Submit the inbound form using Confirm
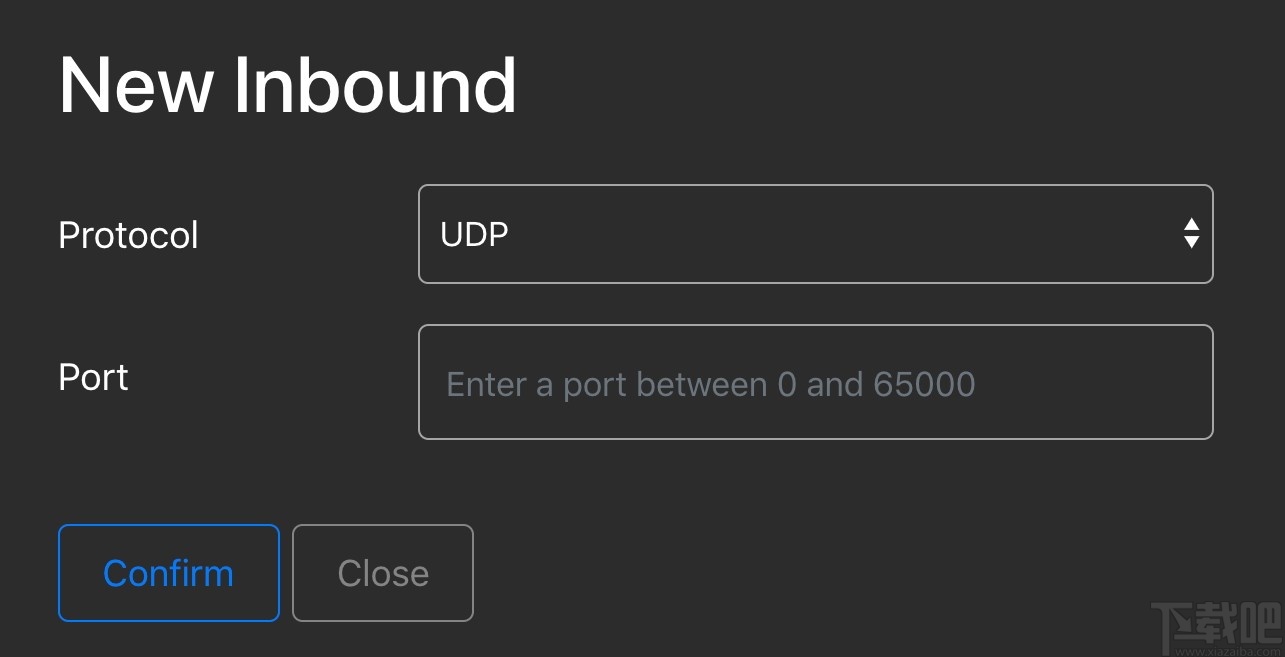The width and height of the screenshot is (1285, 657). pyautogui.click(x=168, y=573)
